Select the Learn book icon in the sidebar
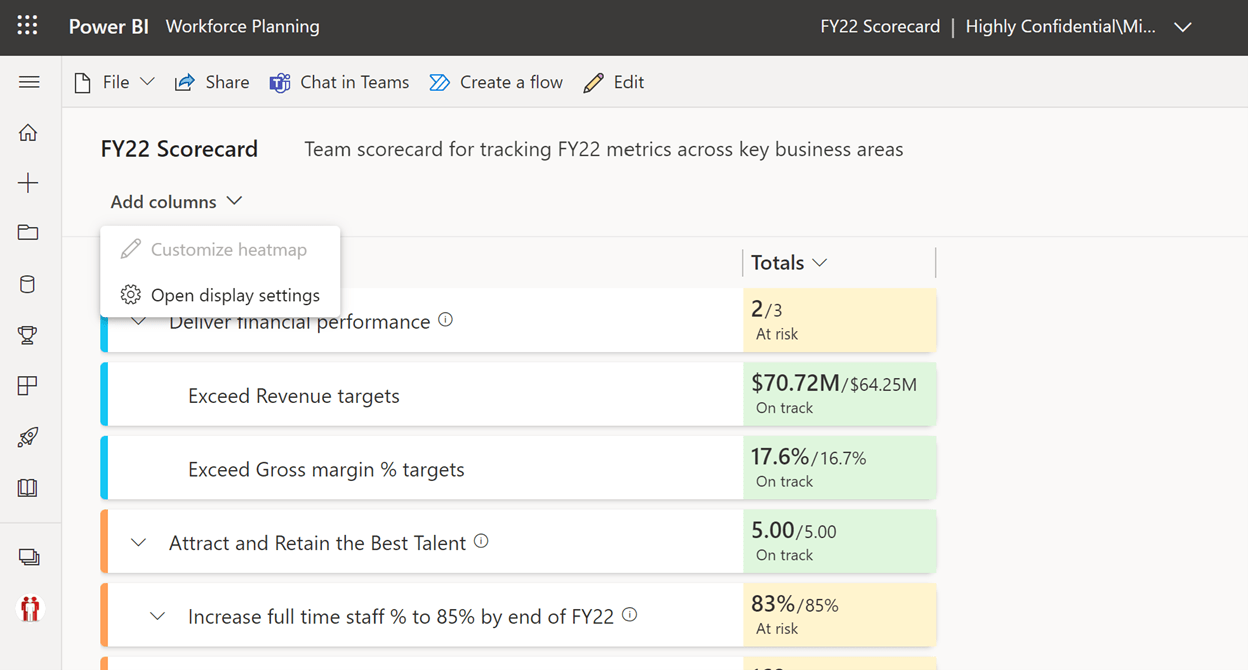The width and height of the screenshot is (1248, 670). click(28, 488)
